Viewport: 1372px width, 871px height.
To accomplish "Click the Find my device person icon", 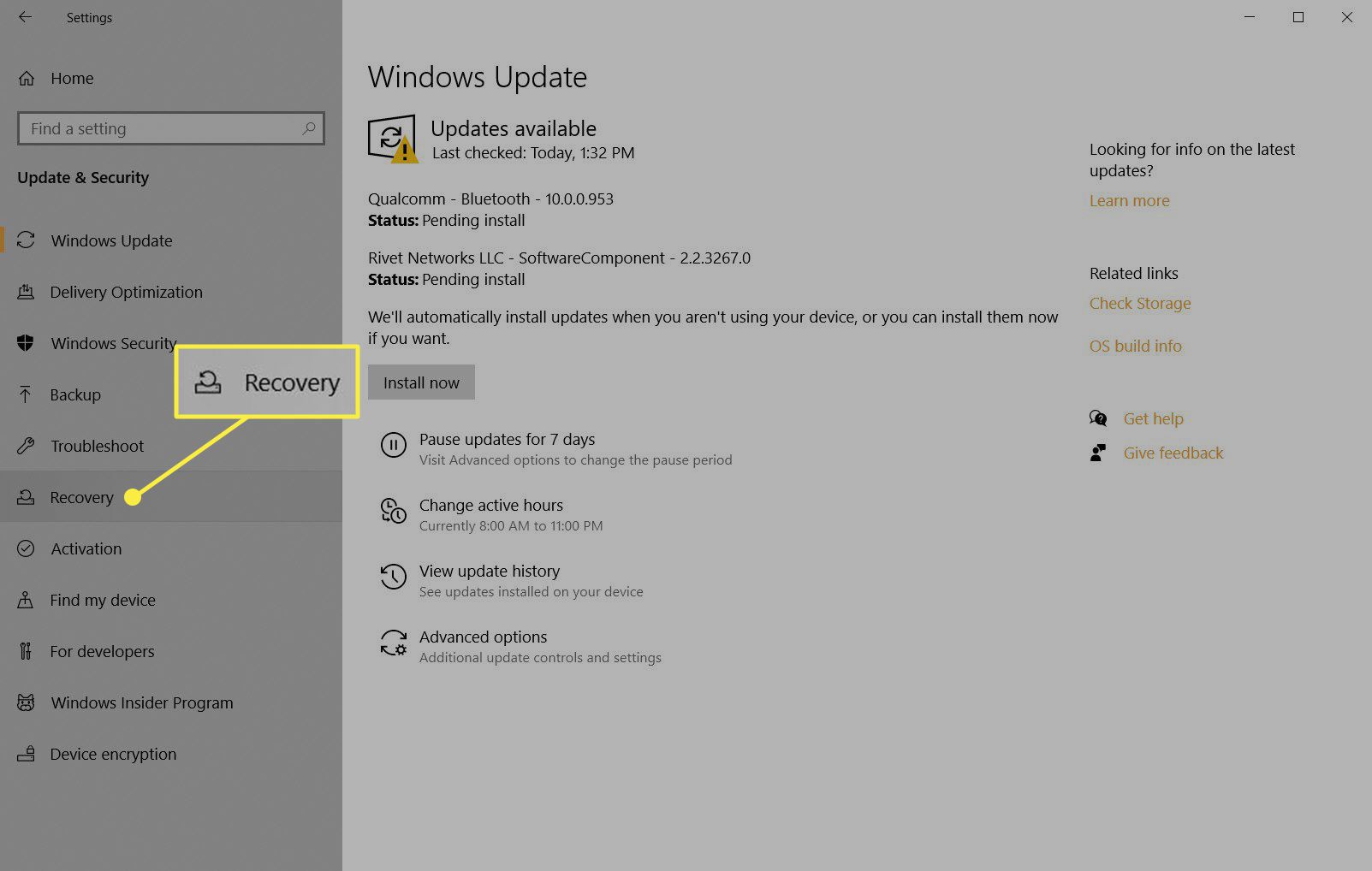I will [x=26, y=600].
